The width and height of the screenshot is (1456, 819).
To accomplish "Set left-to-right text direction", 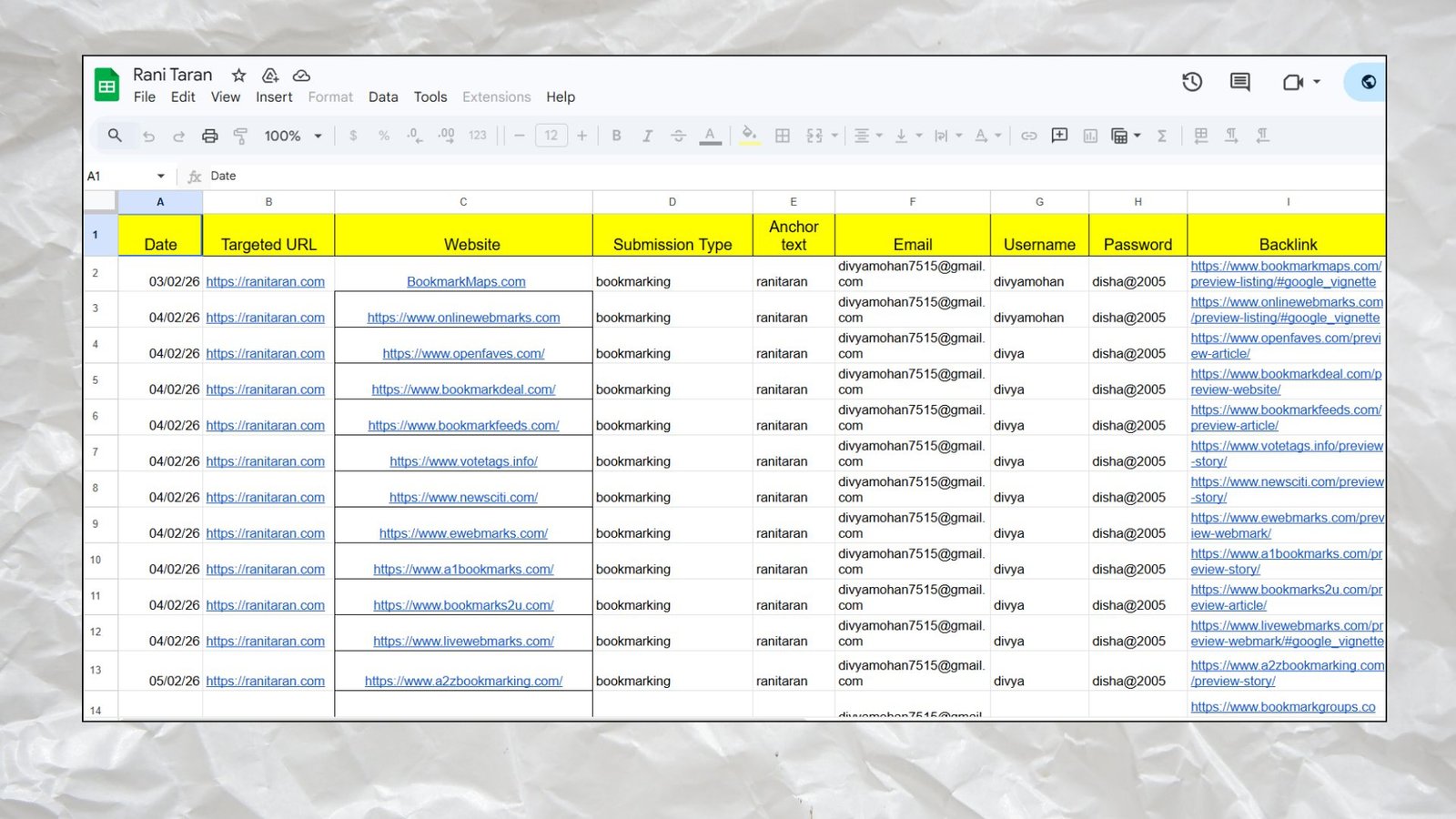I will 1231,136.
